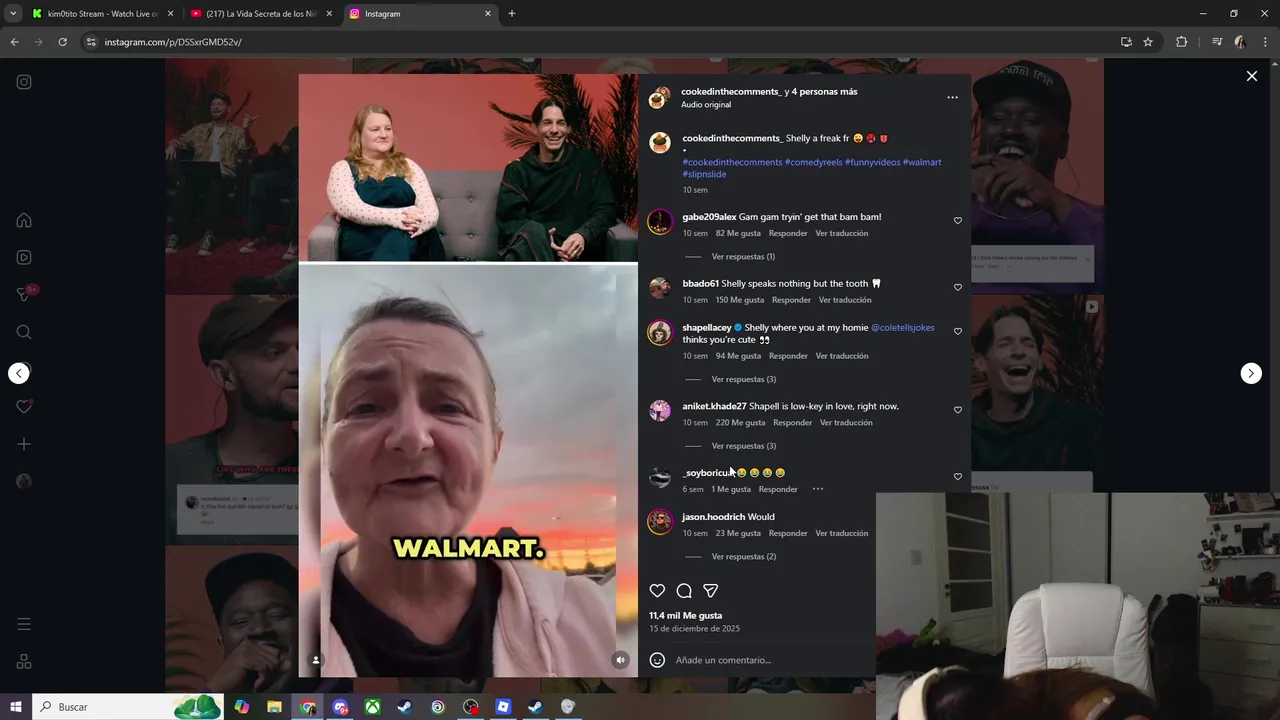Expand Ver respuestas (1) under gabe209alex
1280x720 pixels.
743,257
